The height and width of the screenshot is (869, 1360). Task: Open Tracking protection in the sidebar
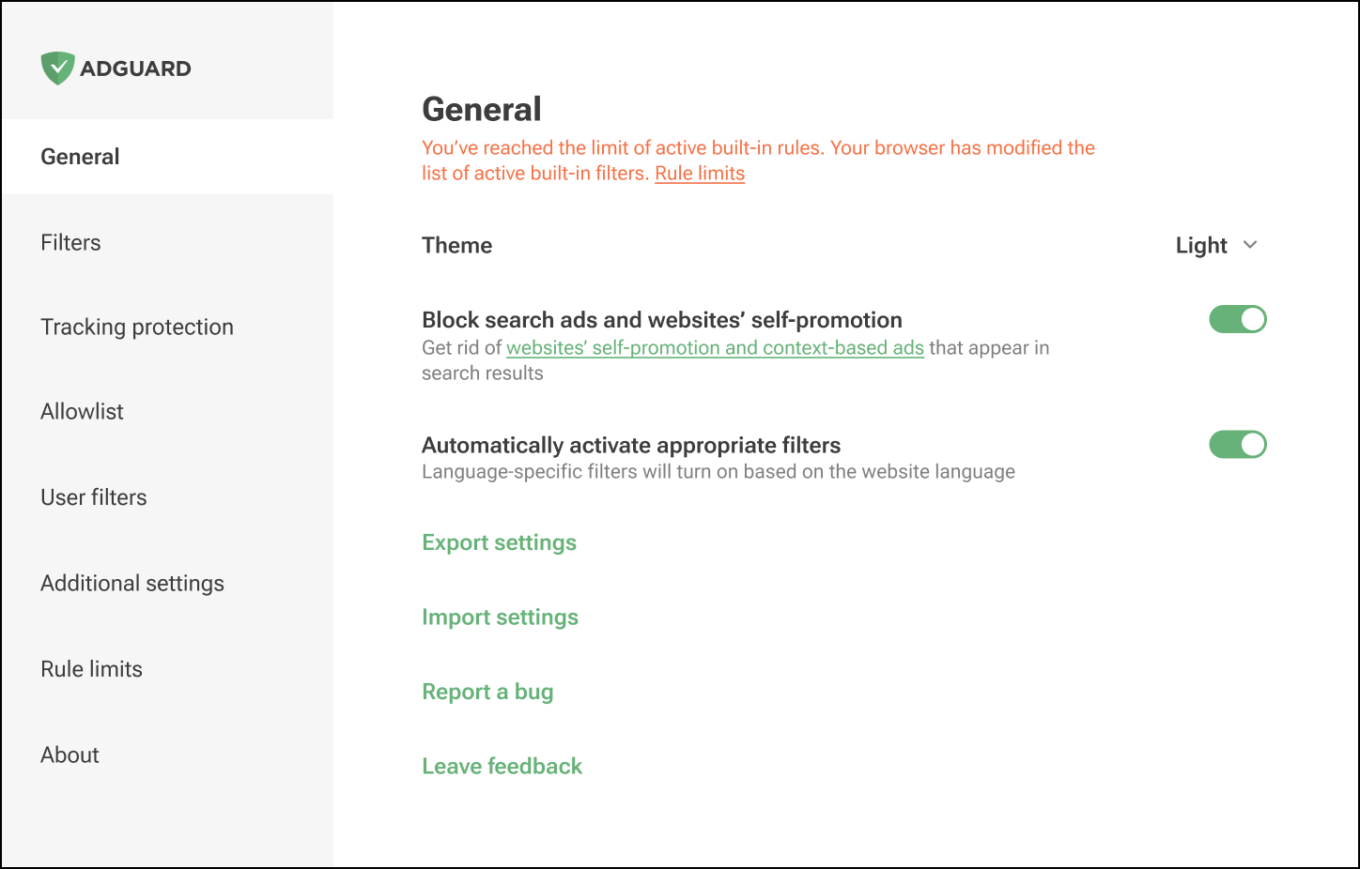click(137, 327)
